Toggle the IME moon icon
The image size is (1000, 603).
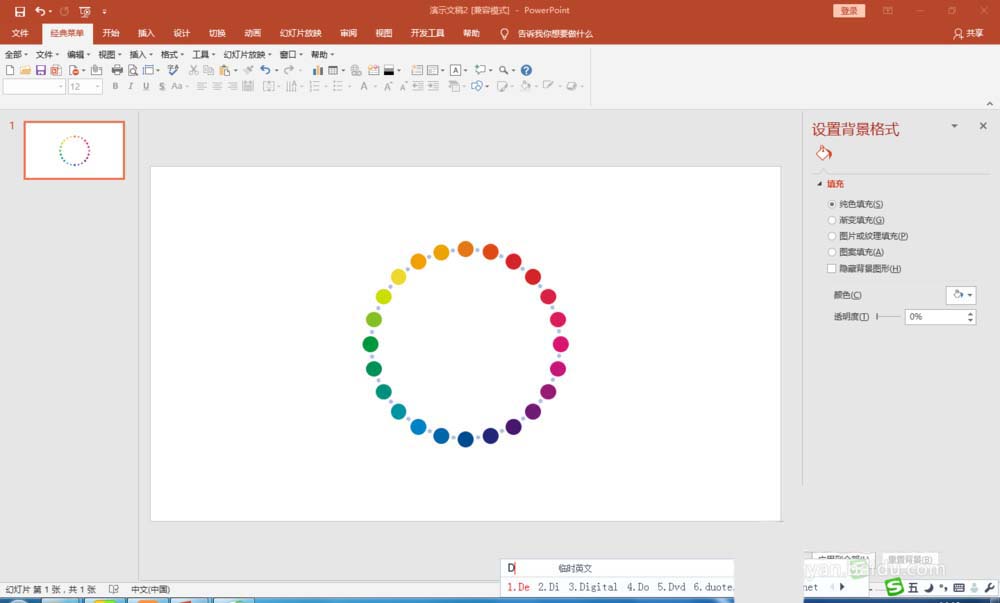(929, 588)
